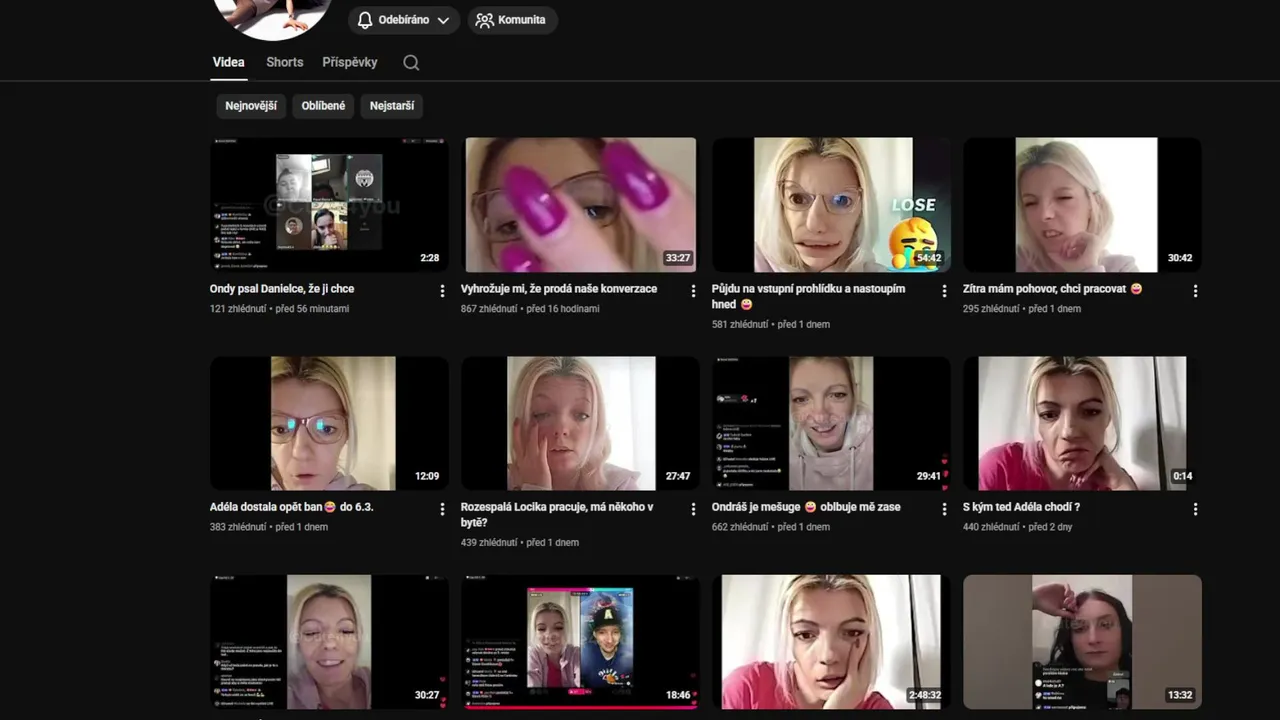Open the channel search magnifier icon
1280x720 pixels.
click(411, 62)
